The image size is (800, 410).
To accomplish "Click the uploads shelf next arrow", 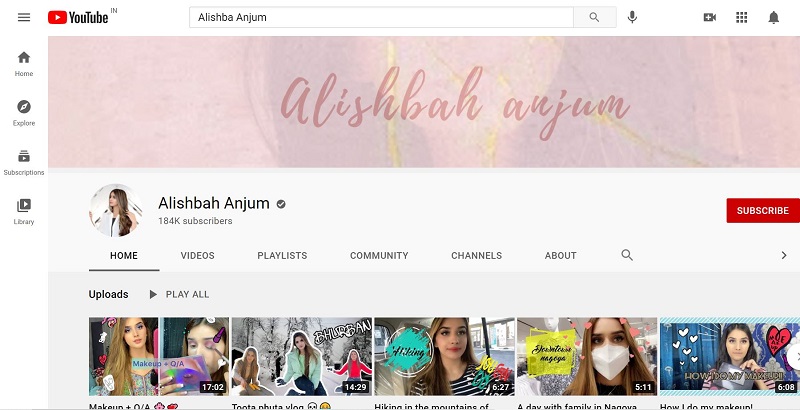I will coord(795,356).
